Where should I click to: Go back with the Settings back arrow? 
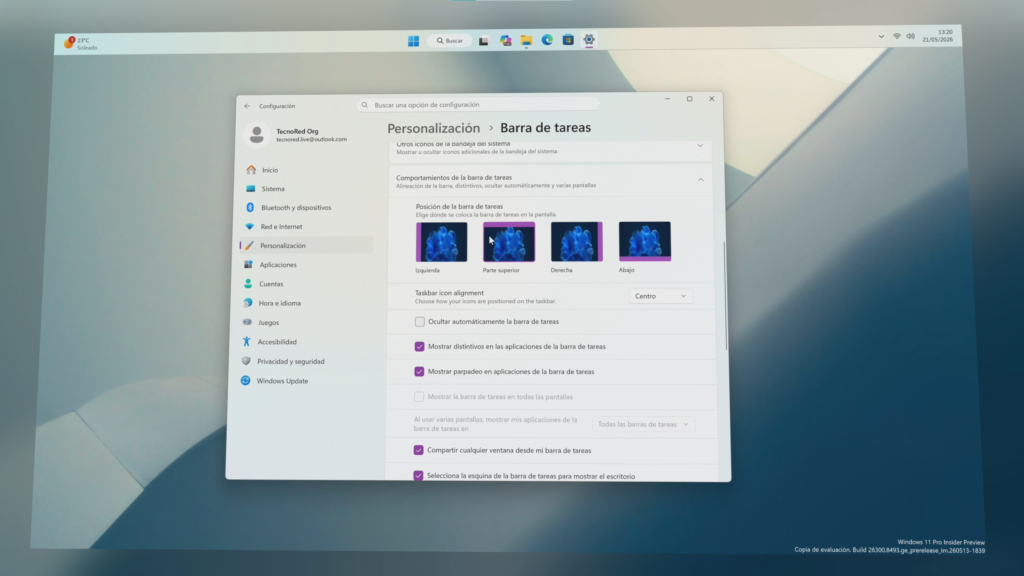click(x=248, y=106)
